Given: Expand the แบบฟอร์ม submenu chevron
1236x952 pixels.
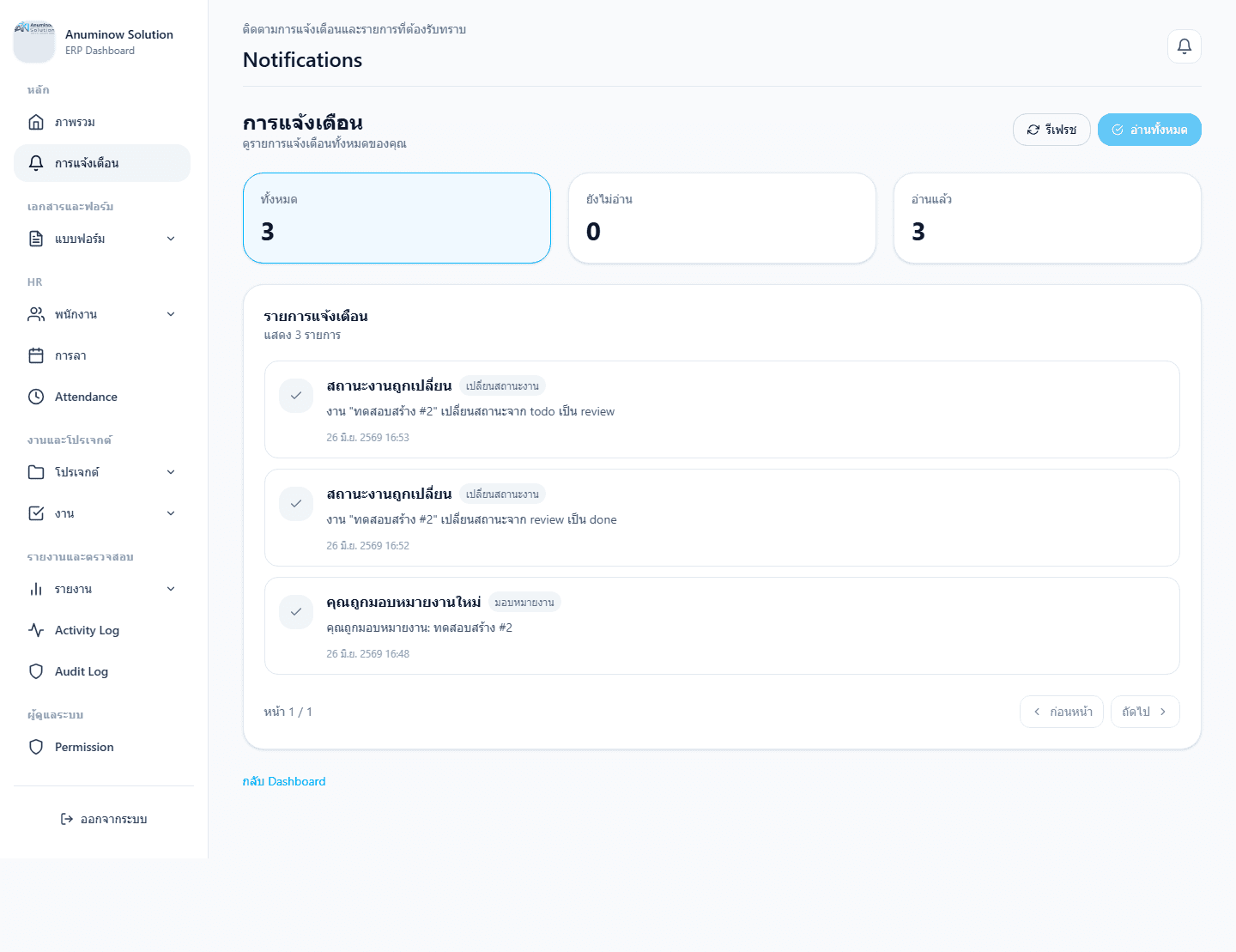Looking at the screenshot, I should (171, 239).
